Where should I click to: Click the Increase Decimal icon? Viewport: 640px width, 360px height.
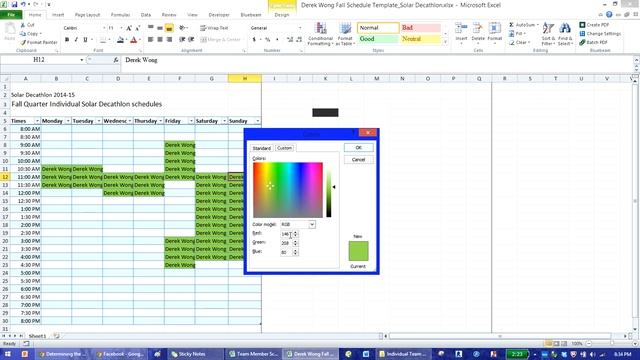click(290, 40)
